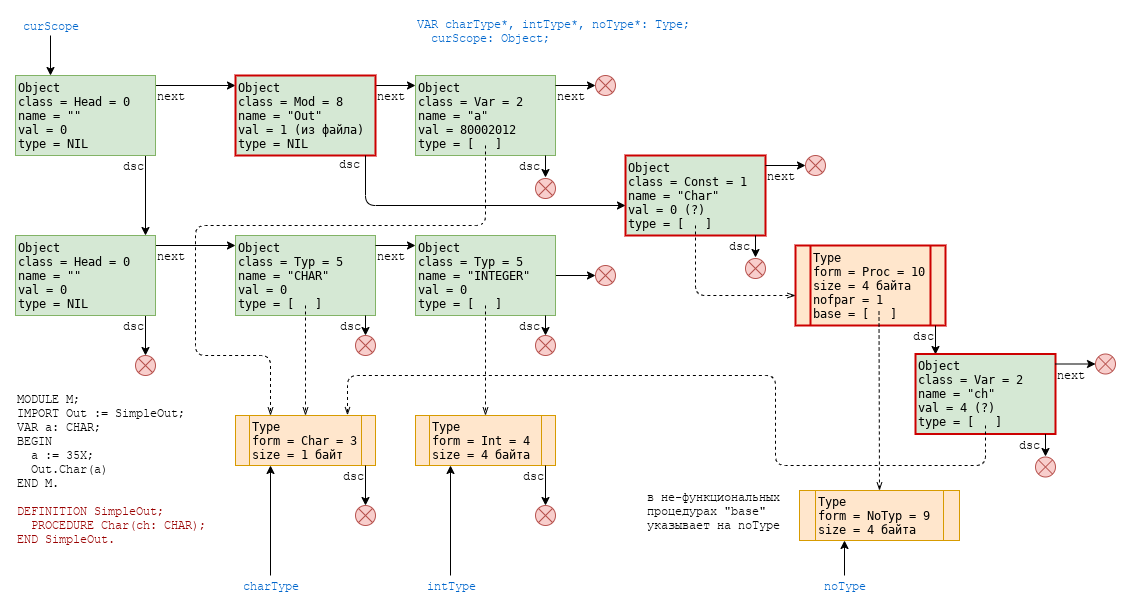Select the Typ "INTEGER" object box
The image size is (1131, 611).
pyautogui.click(x=485, y=275)
